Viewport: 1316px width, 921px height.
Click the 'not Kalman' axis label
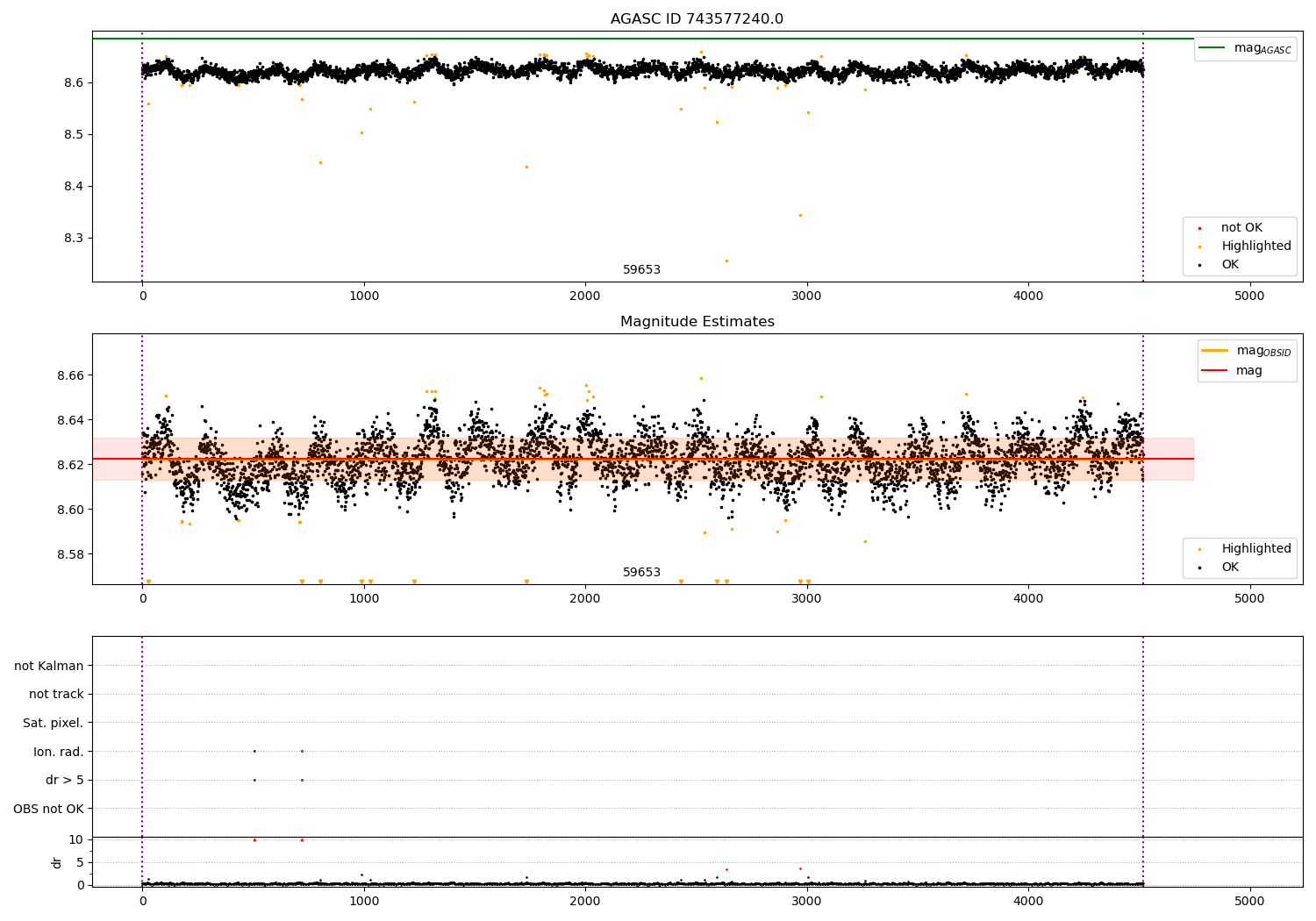pyautogui.click(x=49, y=666)
